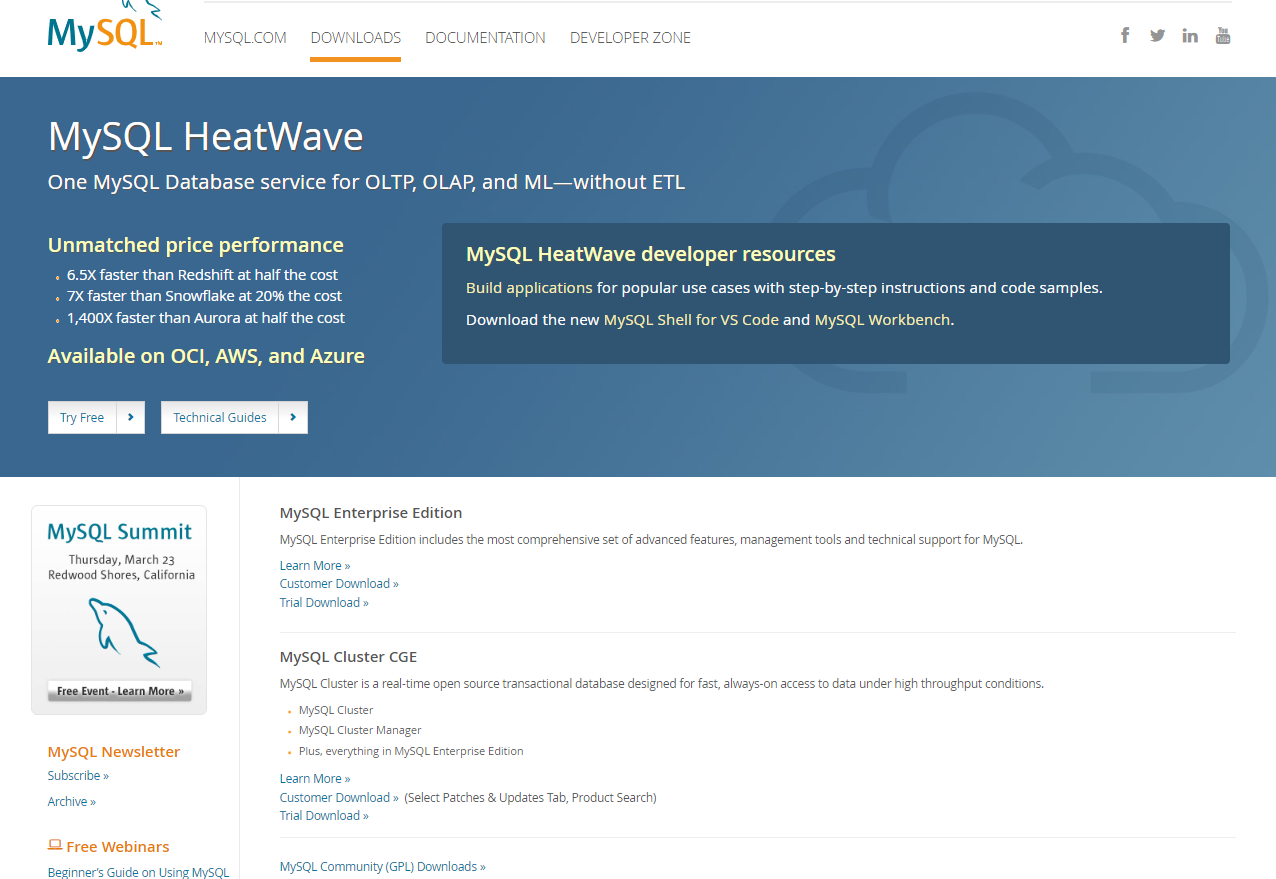Open the MySQL Facebook page icon

[1125, 36]
